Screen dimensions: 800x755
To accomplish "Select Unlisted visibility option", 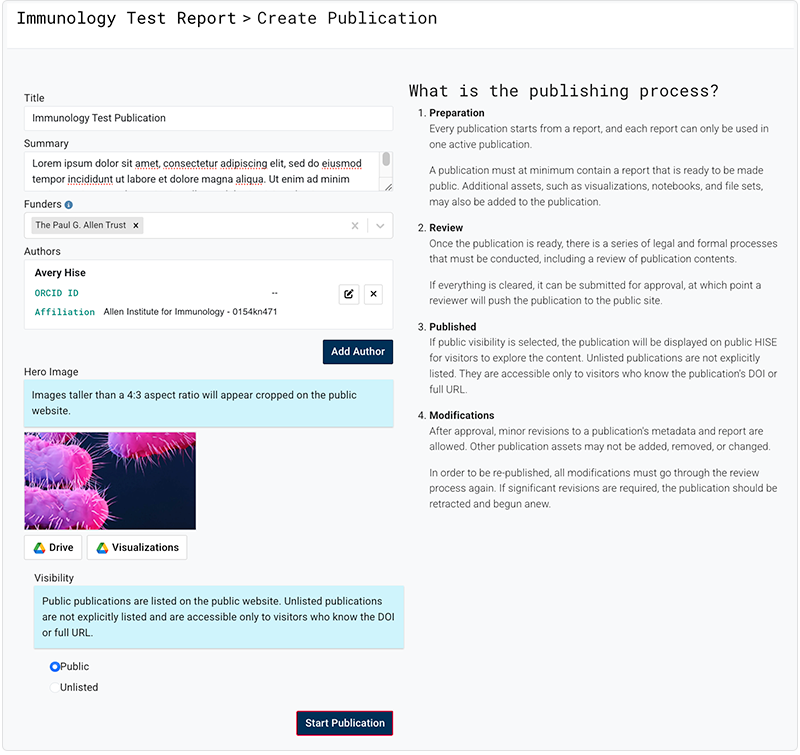I will pyautogui.click(x=55, y=688).
